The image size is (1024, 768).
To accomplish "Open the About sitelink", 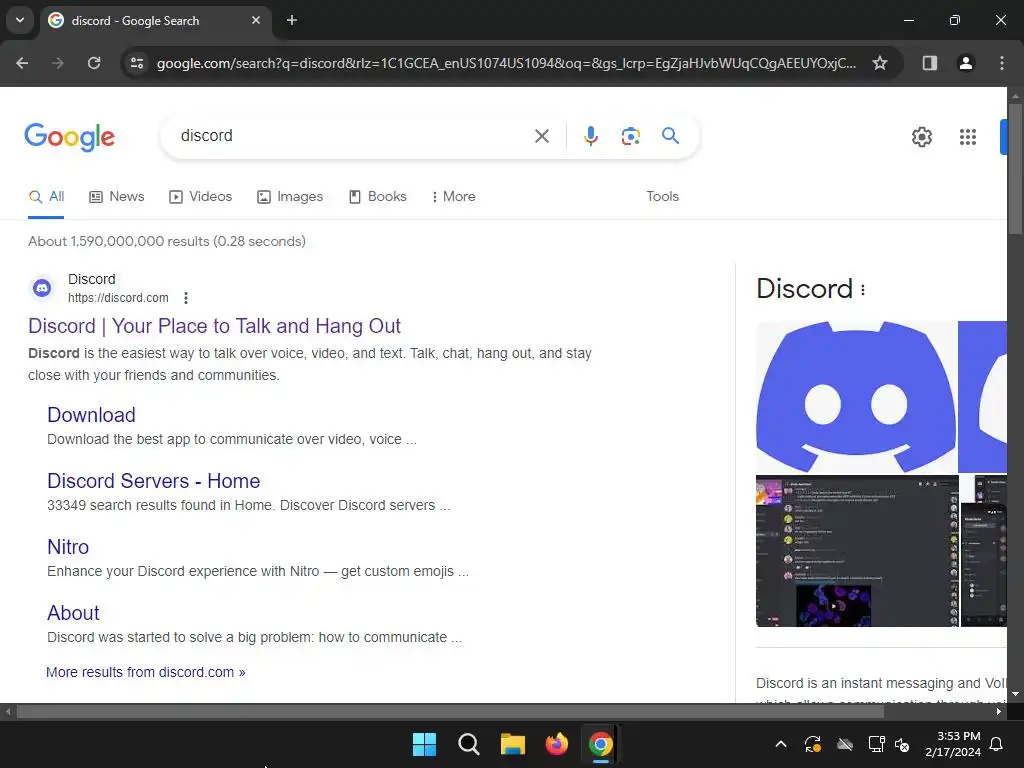I will 73,613.
